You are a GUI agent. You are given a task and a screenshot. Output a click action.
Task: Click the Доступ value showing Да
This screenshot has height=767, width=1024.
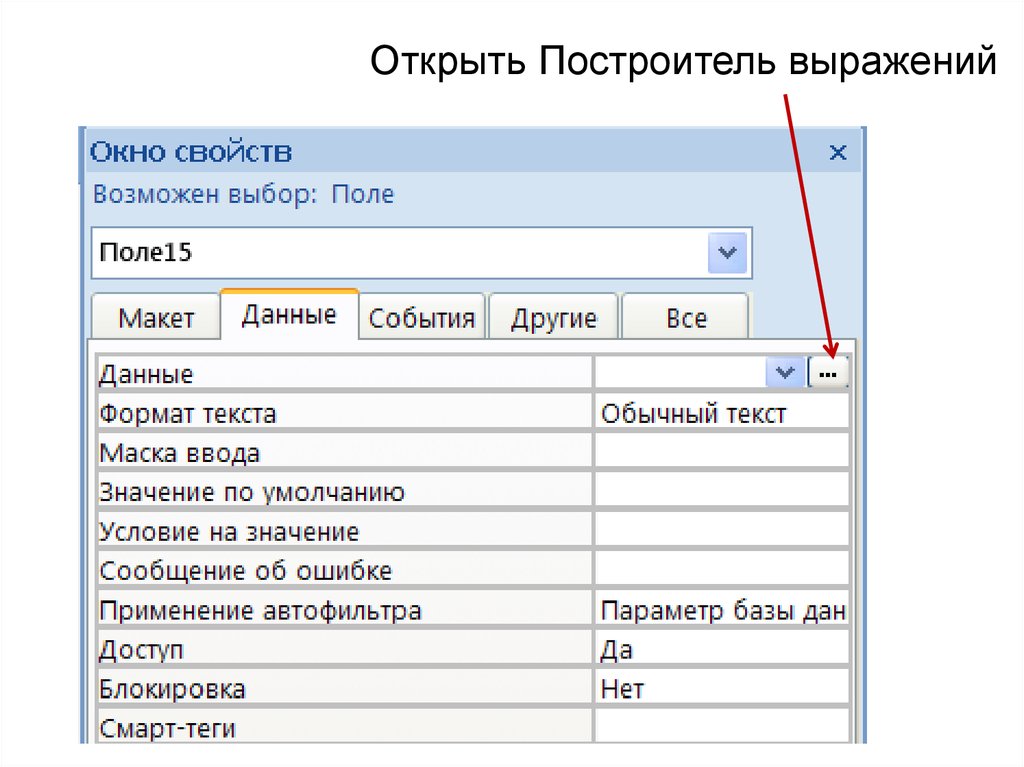(x=720, y=650)
